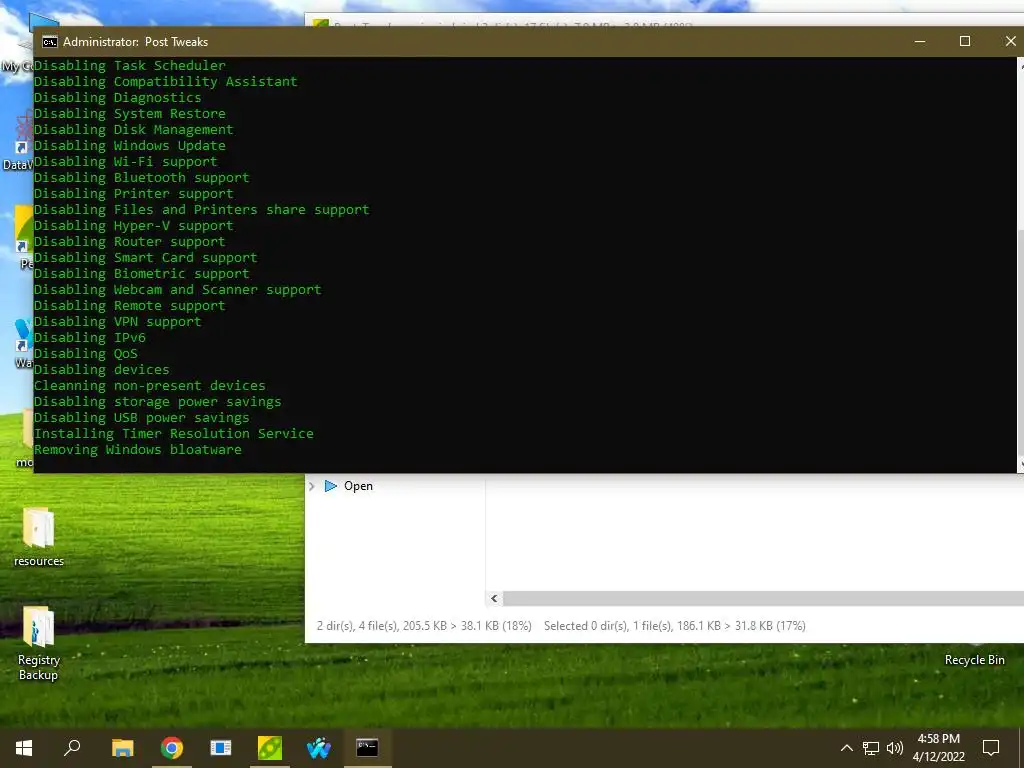The image size is (1024, 768).
Task: Click 'Administrator: Post Tweaks' window title
Action: tap(135, 42)
